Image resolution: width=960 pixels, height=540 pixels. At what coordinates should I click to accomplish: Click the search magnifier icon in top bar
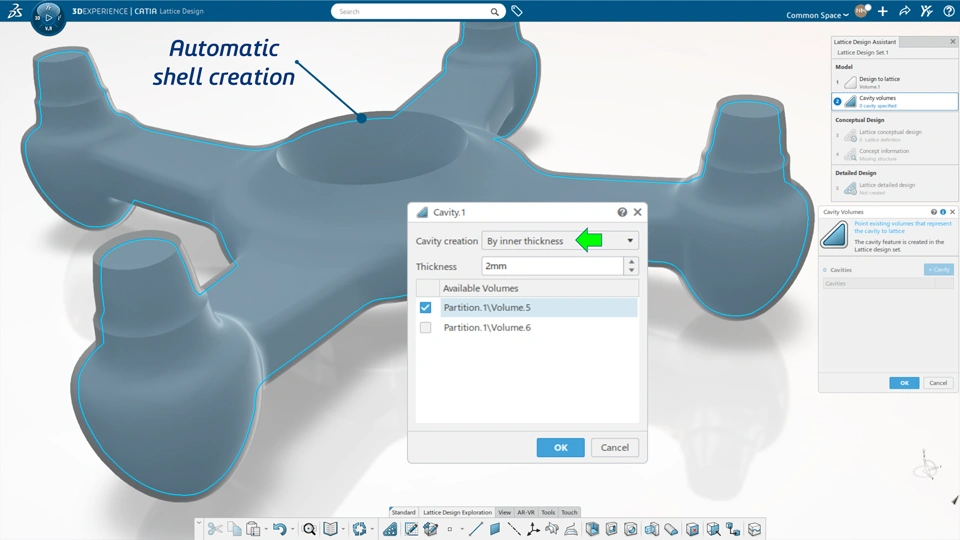[494, 12]
